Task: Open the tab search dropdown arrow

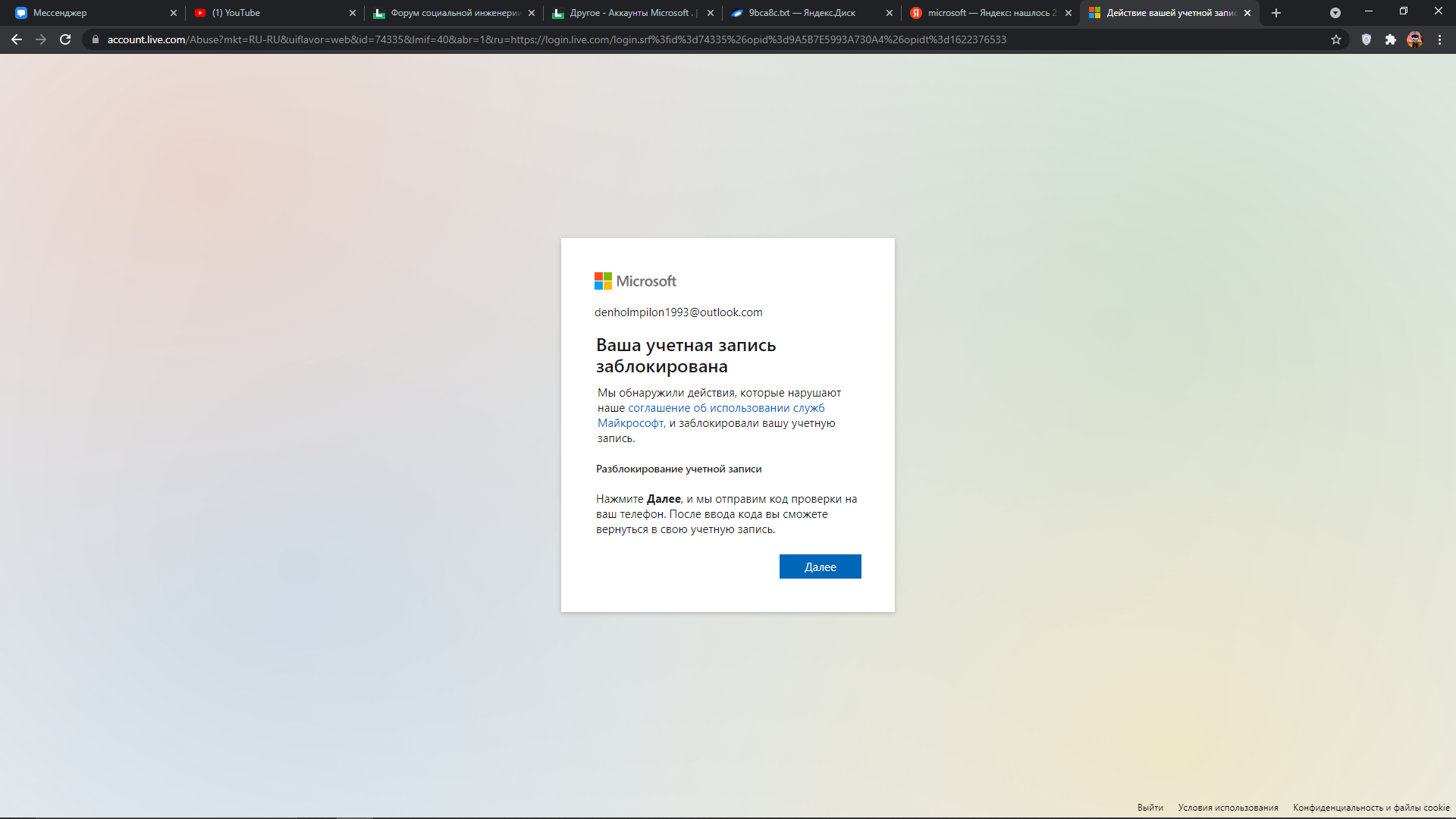Action: click(x=1335, y=13)
